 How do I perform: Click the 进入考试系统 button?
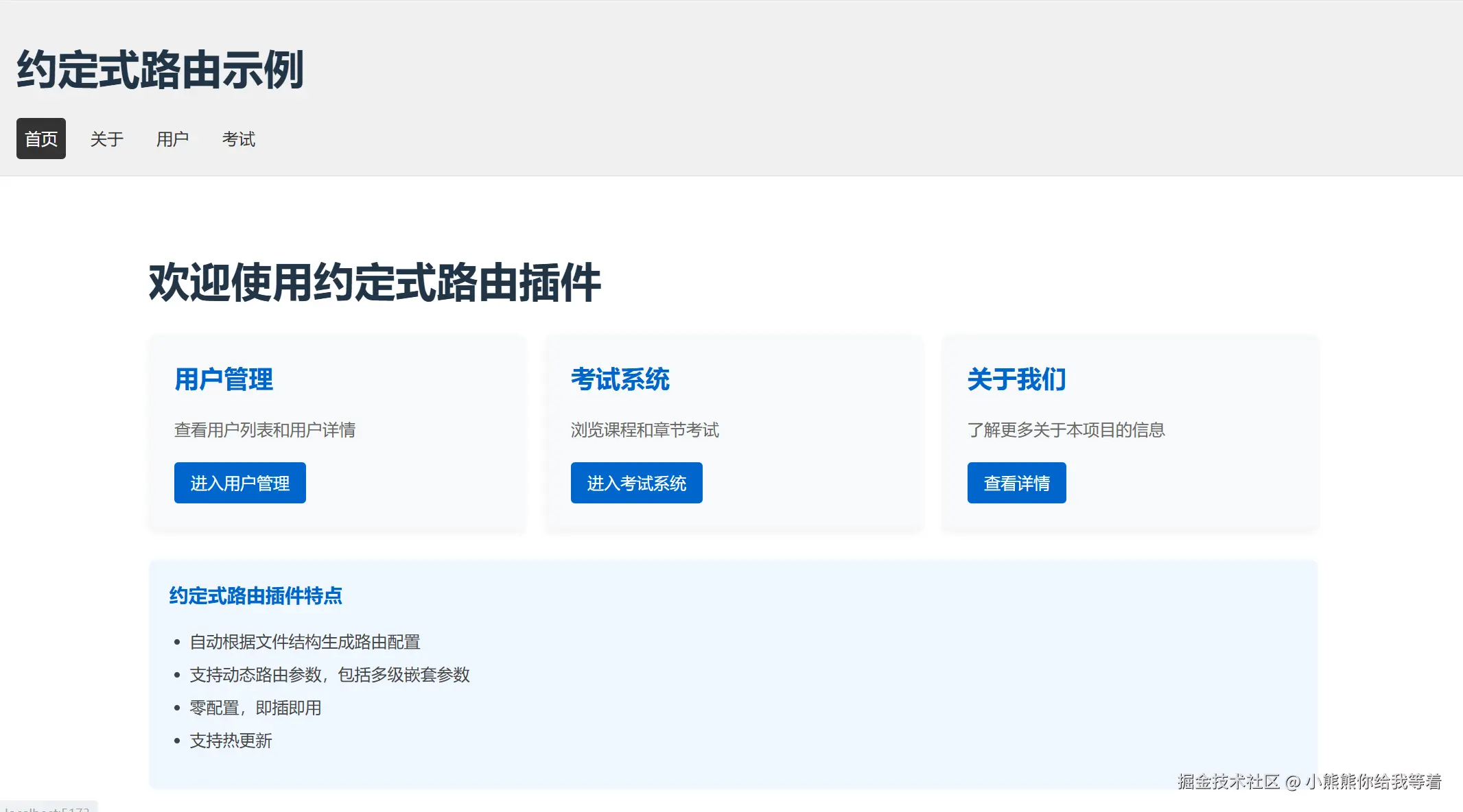(x=636, y=482)
